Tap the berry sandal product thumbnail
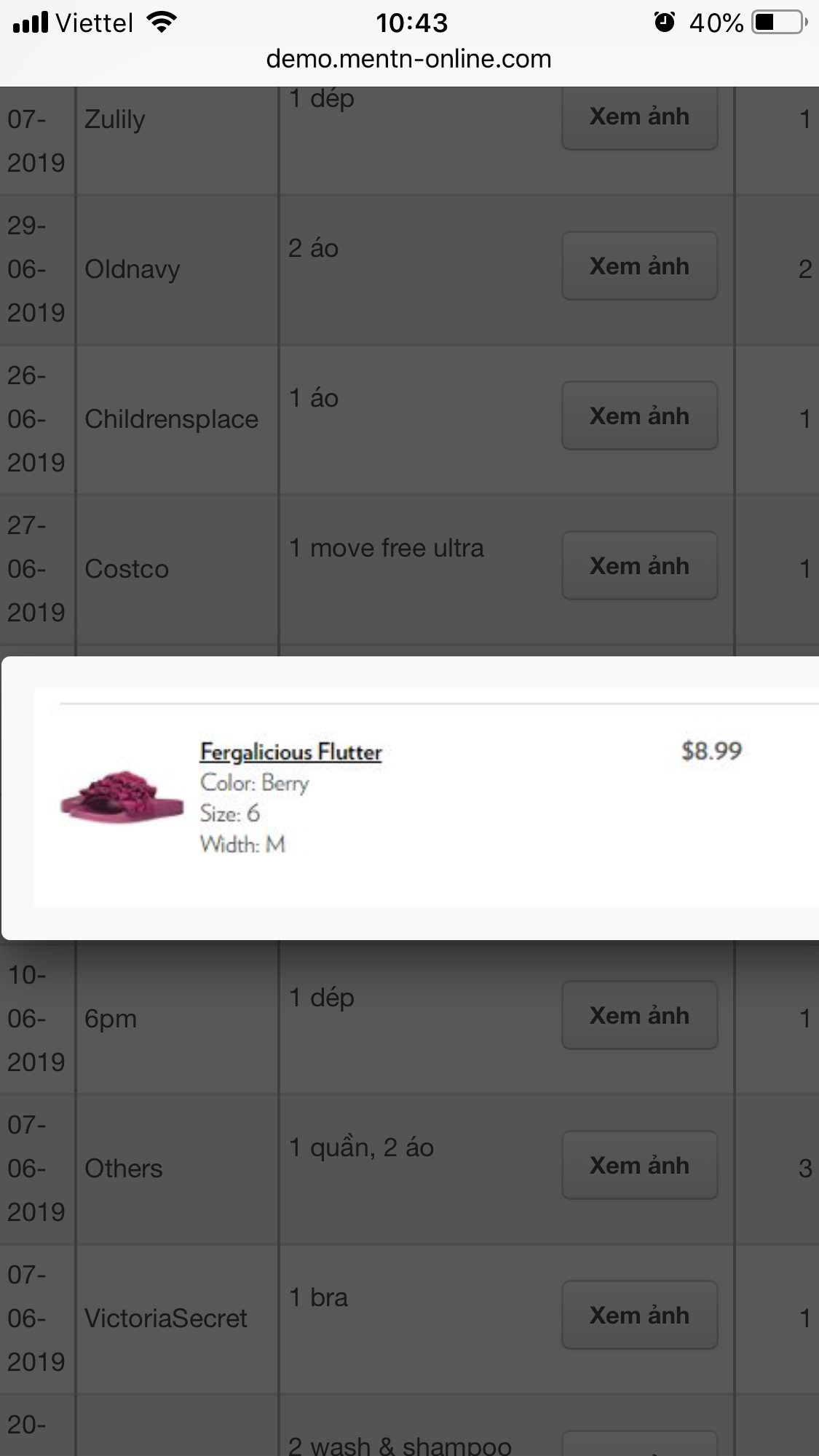Screen dimensions: 819x1456 pyautogui.click(x=122, y=797)
